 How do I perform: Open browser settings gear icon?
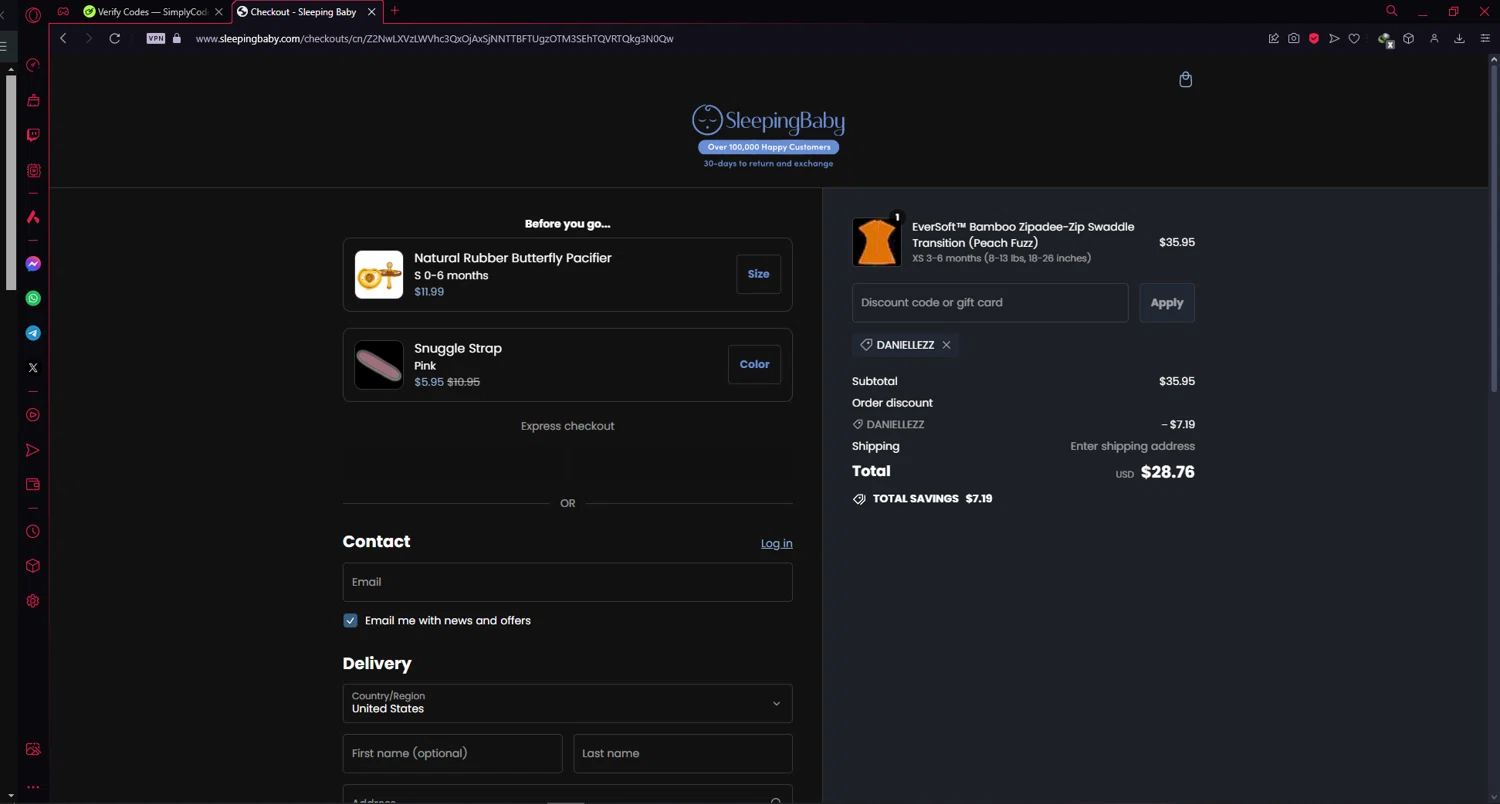(x=33, y=601)
